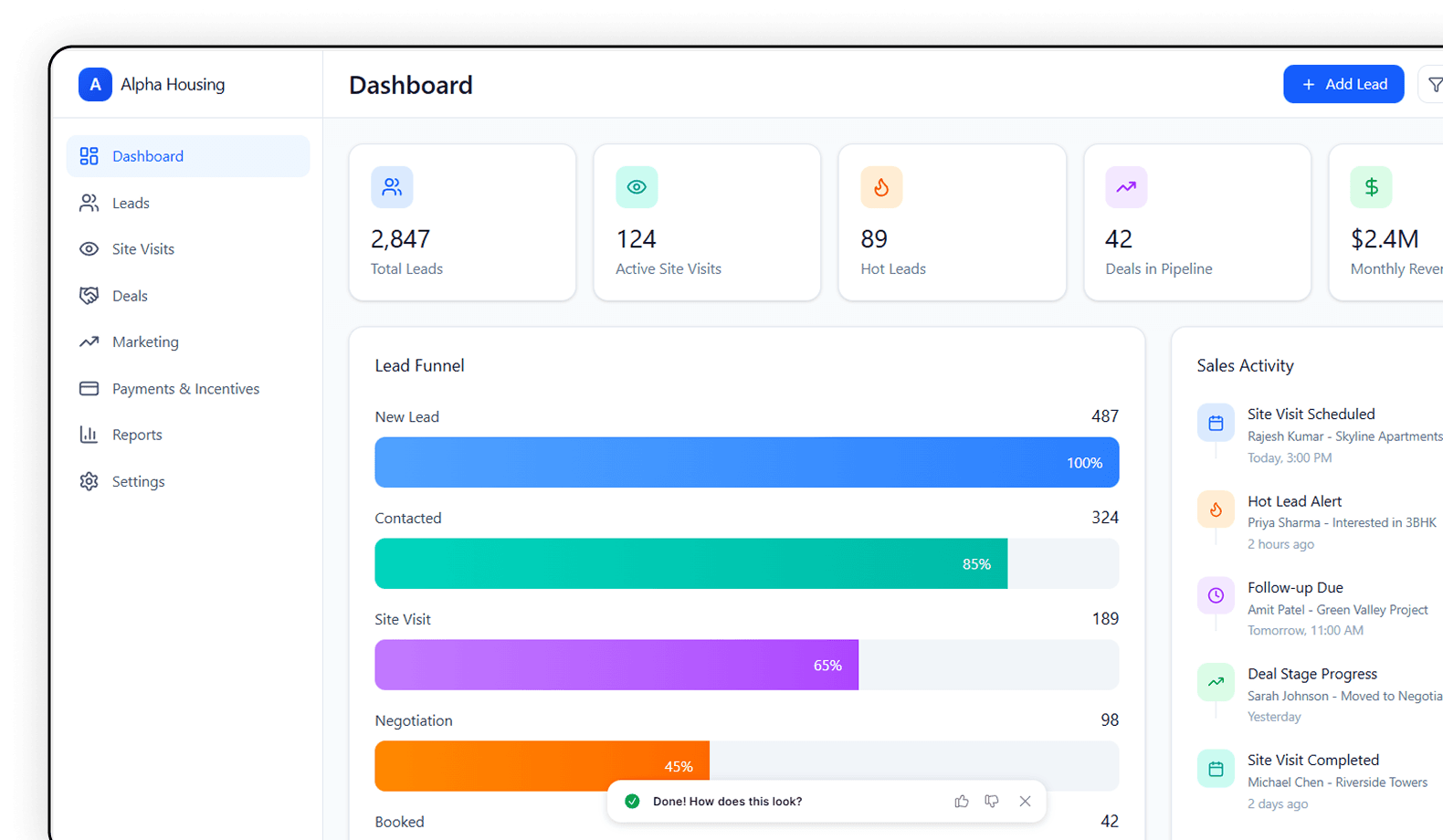The width and height of the screenshot is (1443, 840).
Task: Click the Contacted count 324
Action: [1105, 518]
